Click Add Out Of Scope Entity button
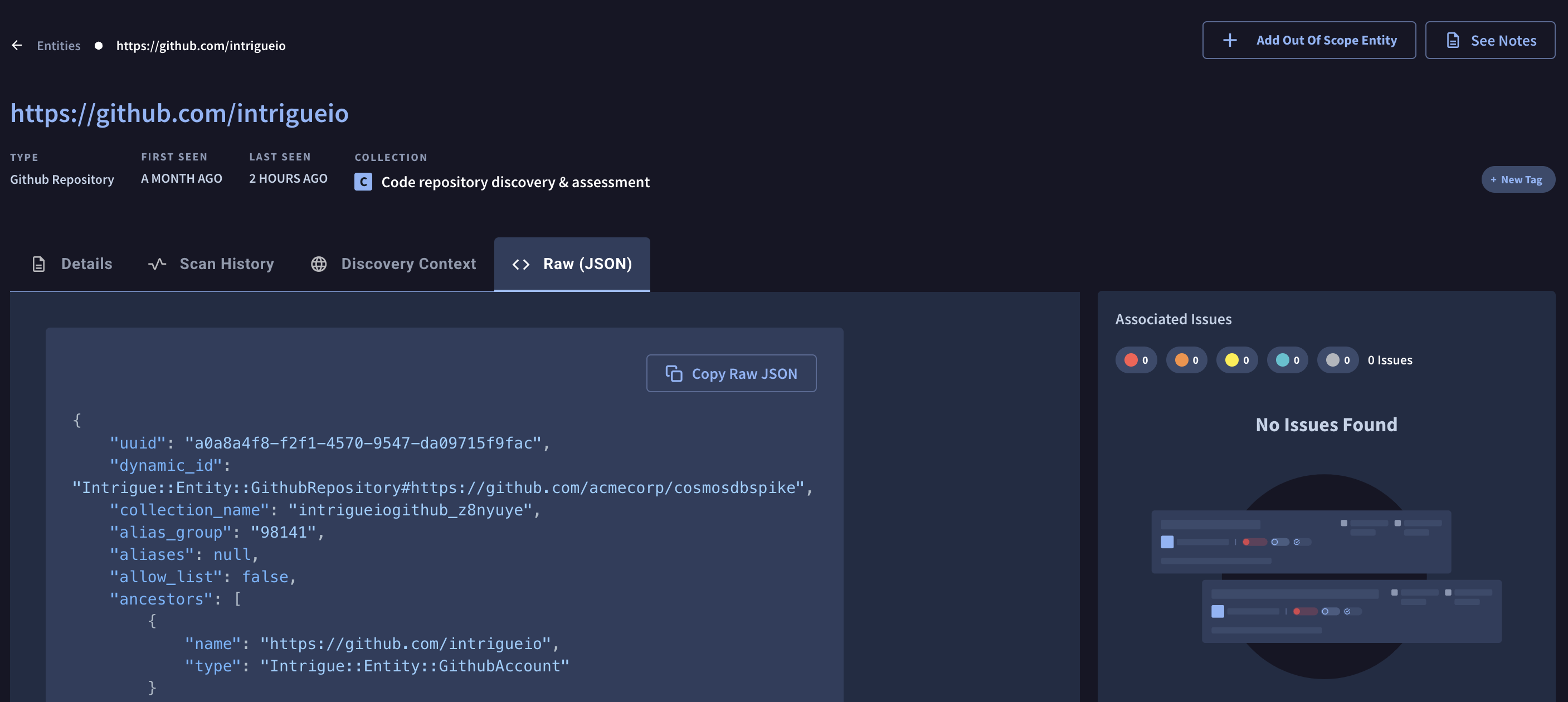The width and height of the screenshot is (1568, 702). click(1309, 40)
